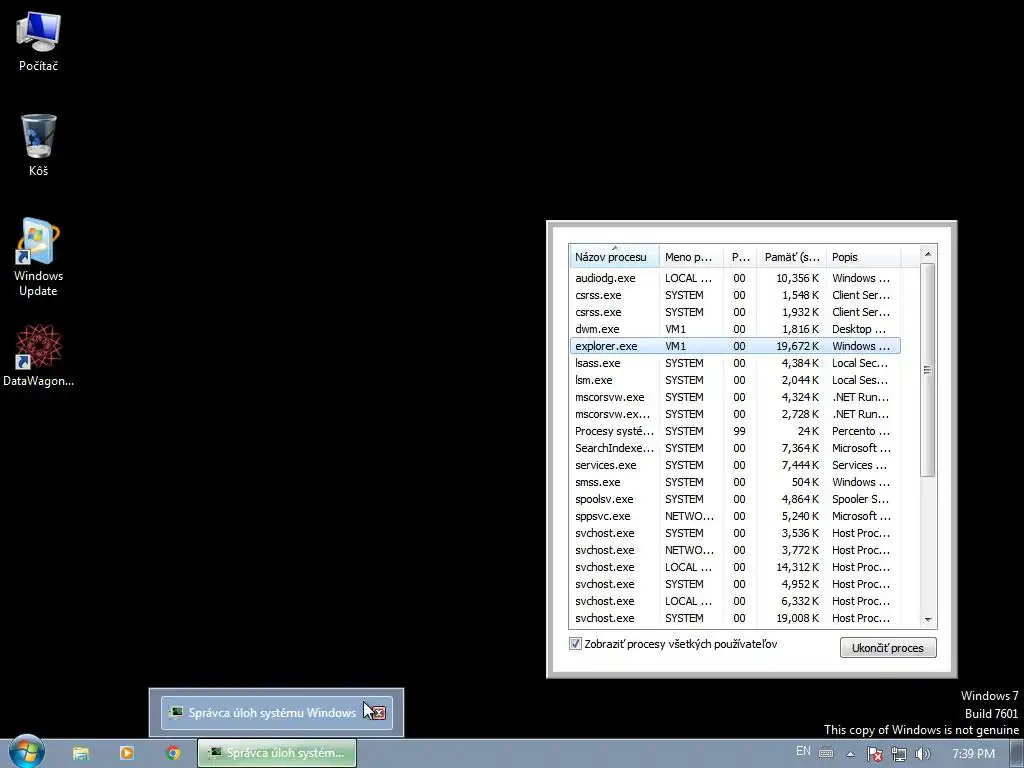1024x768 pixels.
Task: Launch Google Chrome from the taskbar
Action: [x=173, y=753]
